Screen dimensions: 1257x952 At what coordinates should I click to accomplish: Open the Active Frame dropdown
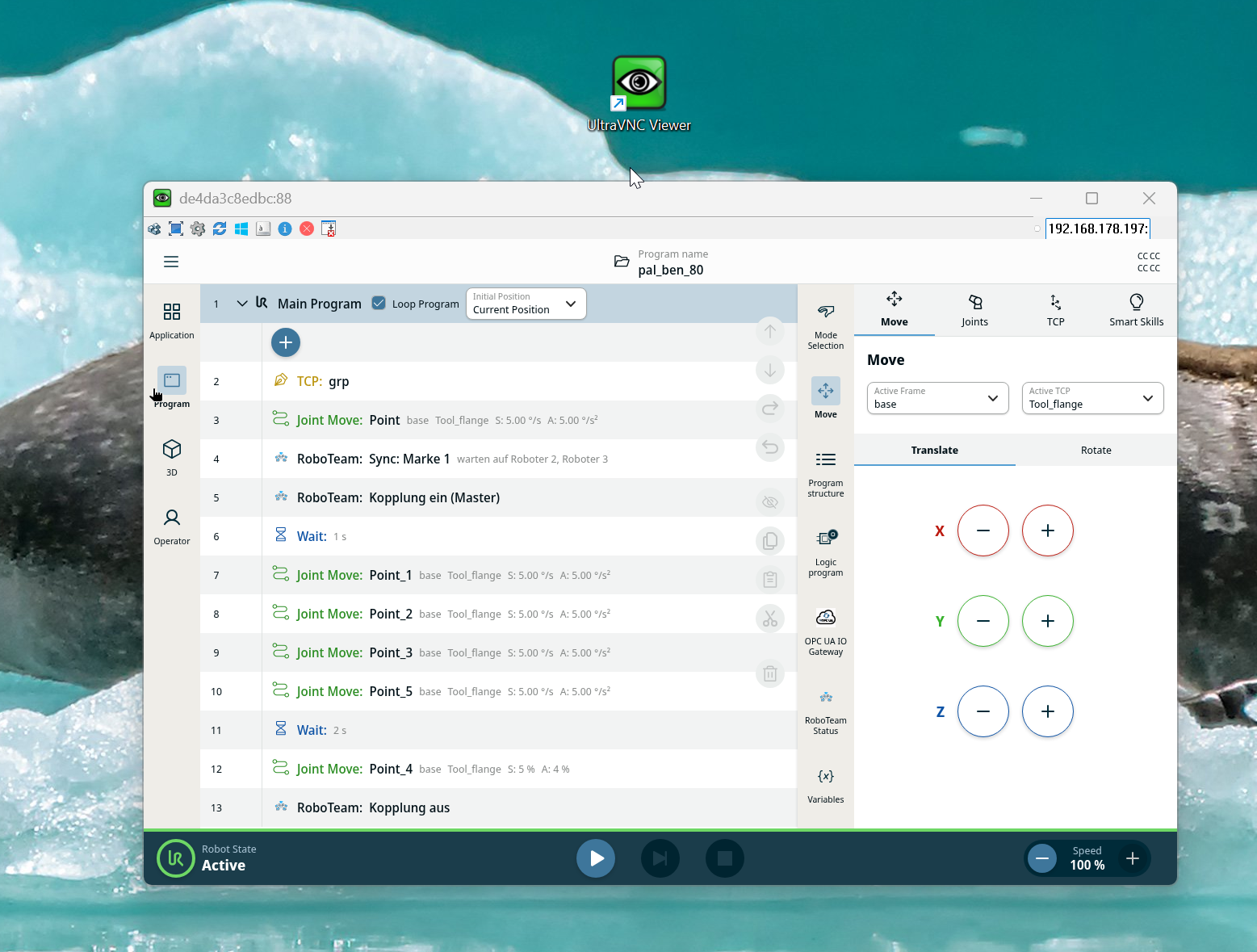[938, 398]
